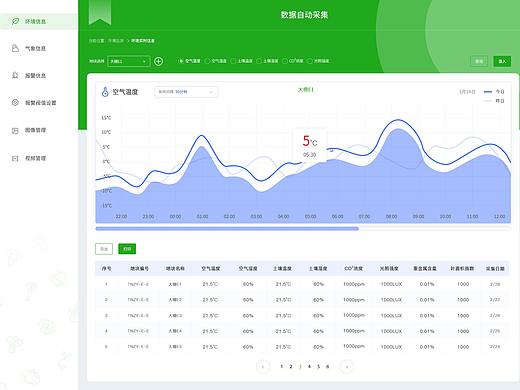
Task: Select the highlighted page 3 in pagination
Action: coord(300,367)
